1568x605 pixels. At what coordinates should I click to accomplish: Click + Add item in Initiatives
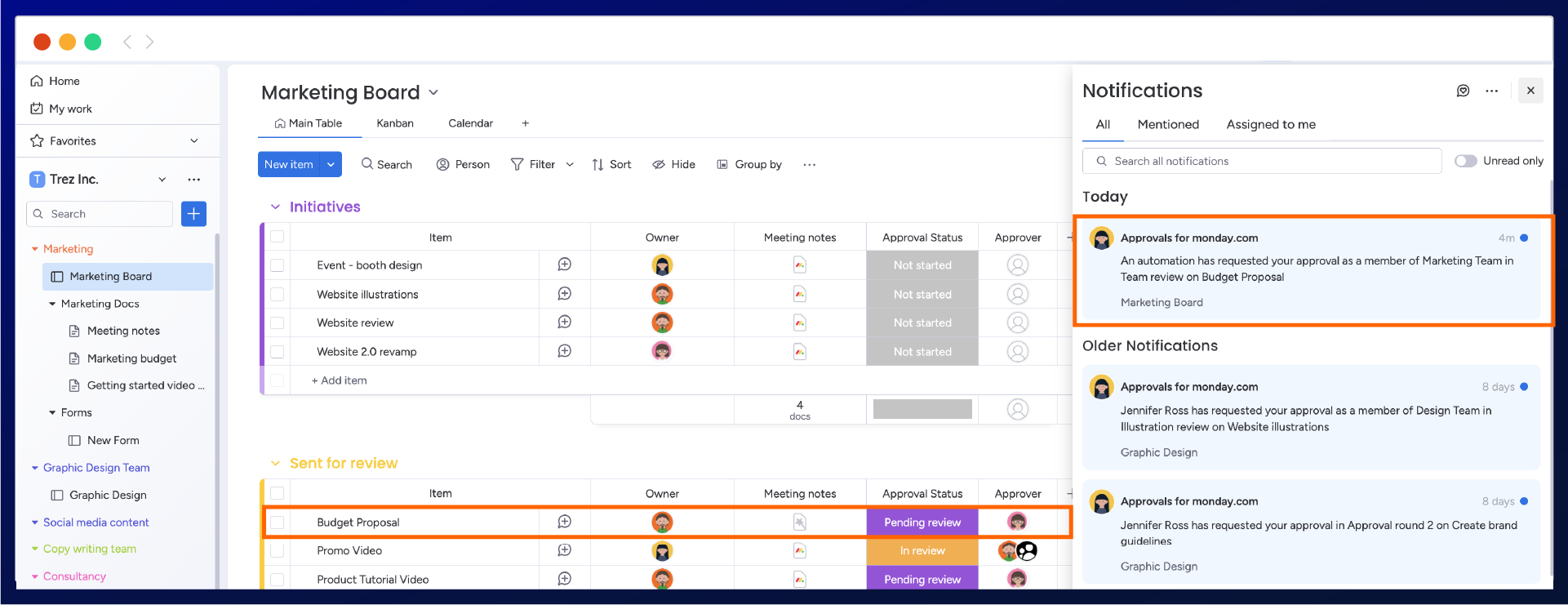coord(340,380)
